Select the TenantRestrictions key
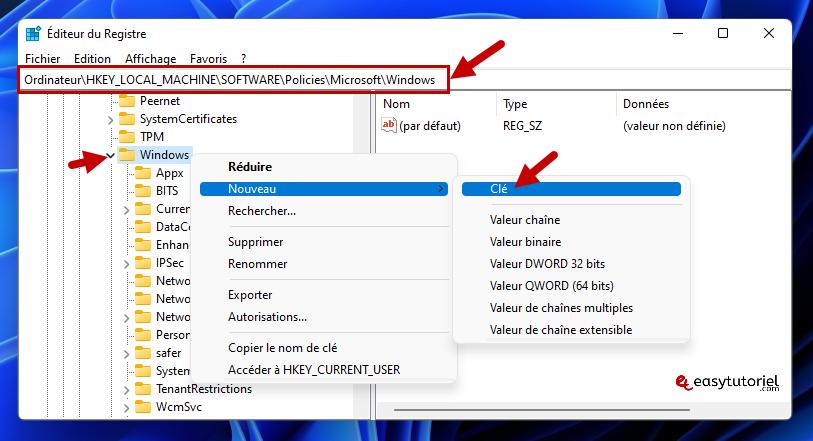This screenshot has width=813, height=441. (x=204, y=389)
